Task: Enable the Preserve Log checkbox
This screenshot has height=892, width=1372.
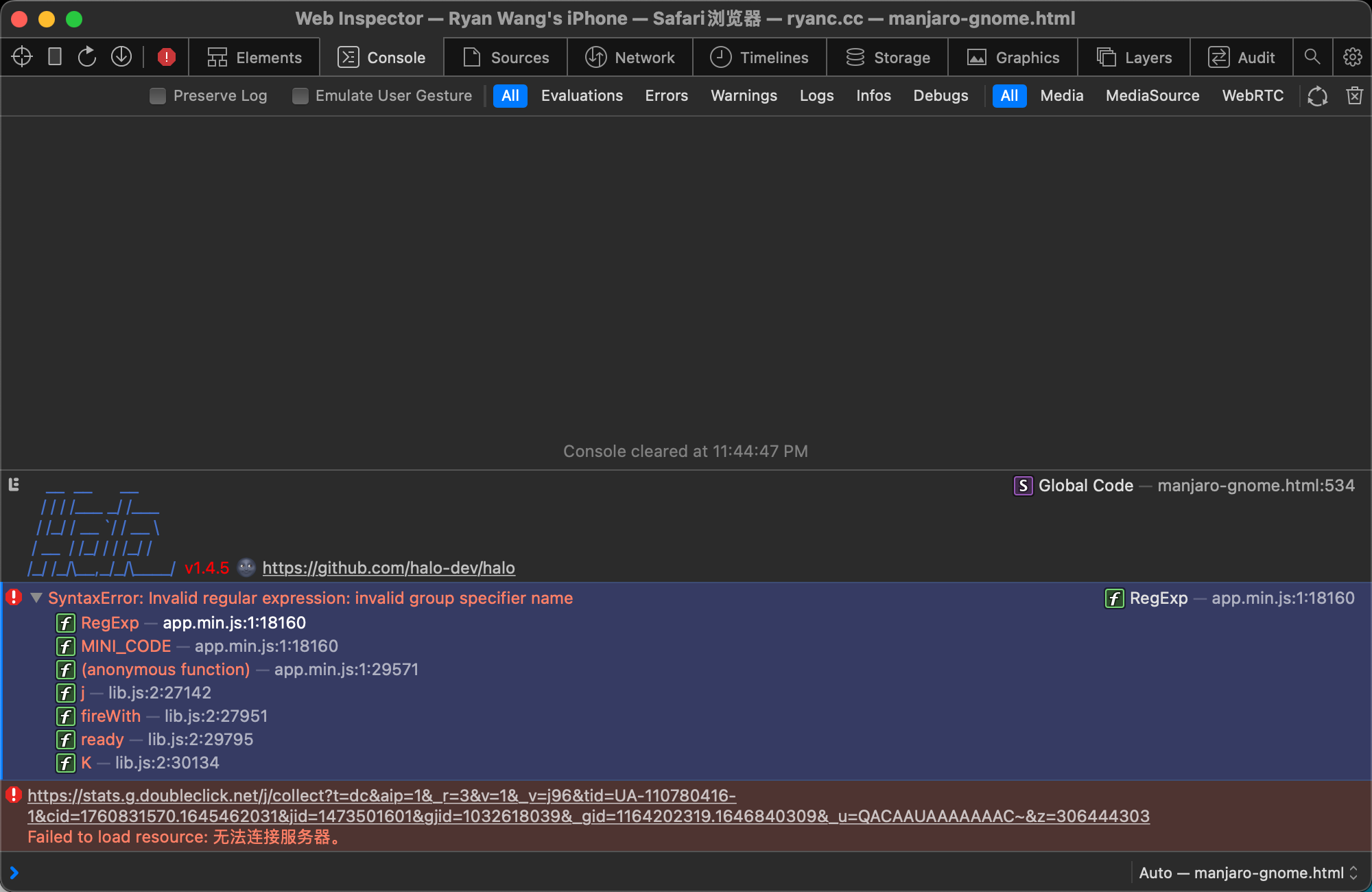Action: pyautogui.click(x=158, y=96)
